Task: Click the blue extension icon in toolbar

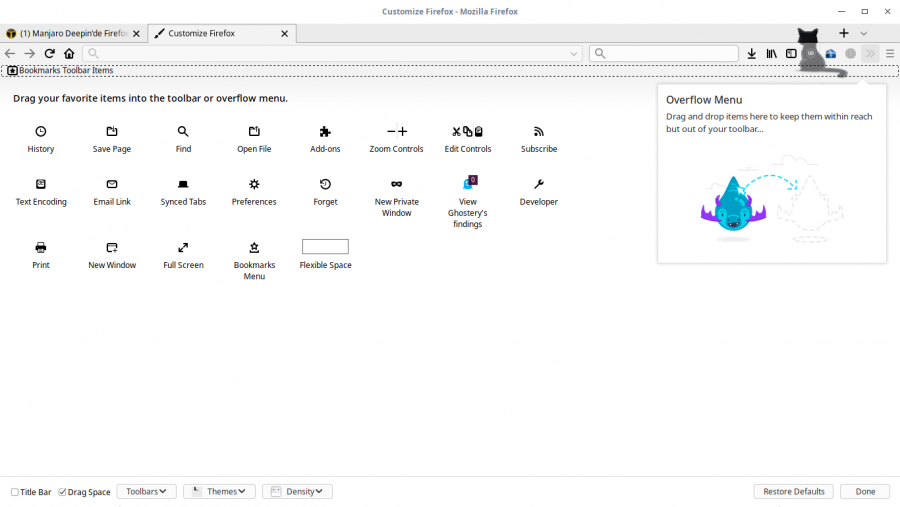Action: tap(831, 53)
